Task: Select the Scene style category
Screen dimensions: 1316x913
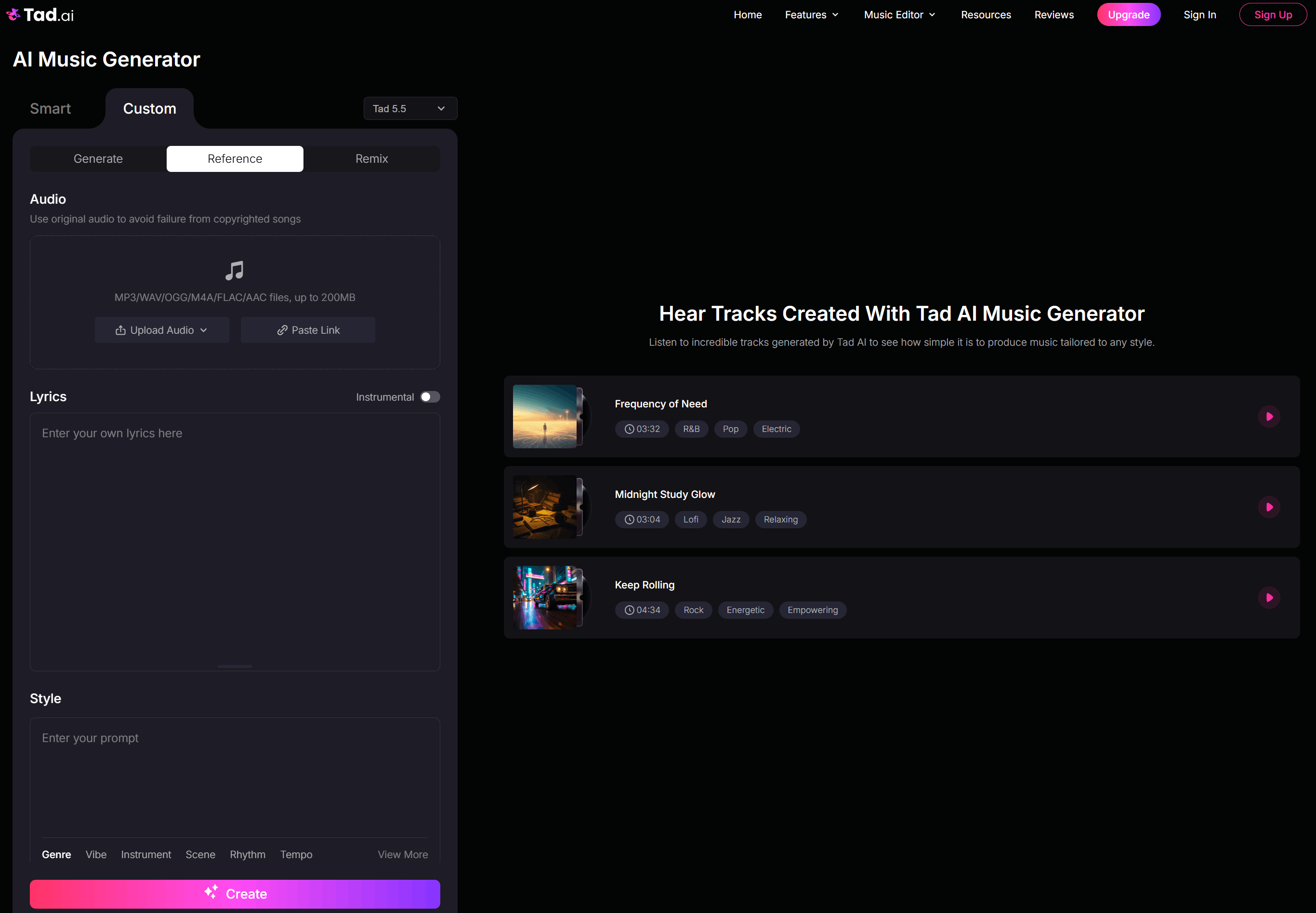Action: (200, 854)
